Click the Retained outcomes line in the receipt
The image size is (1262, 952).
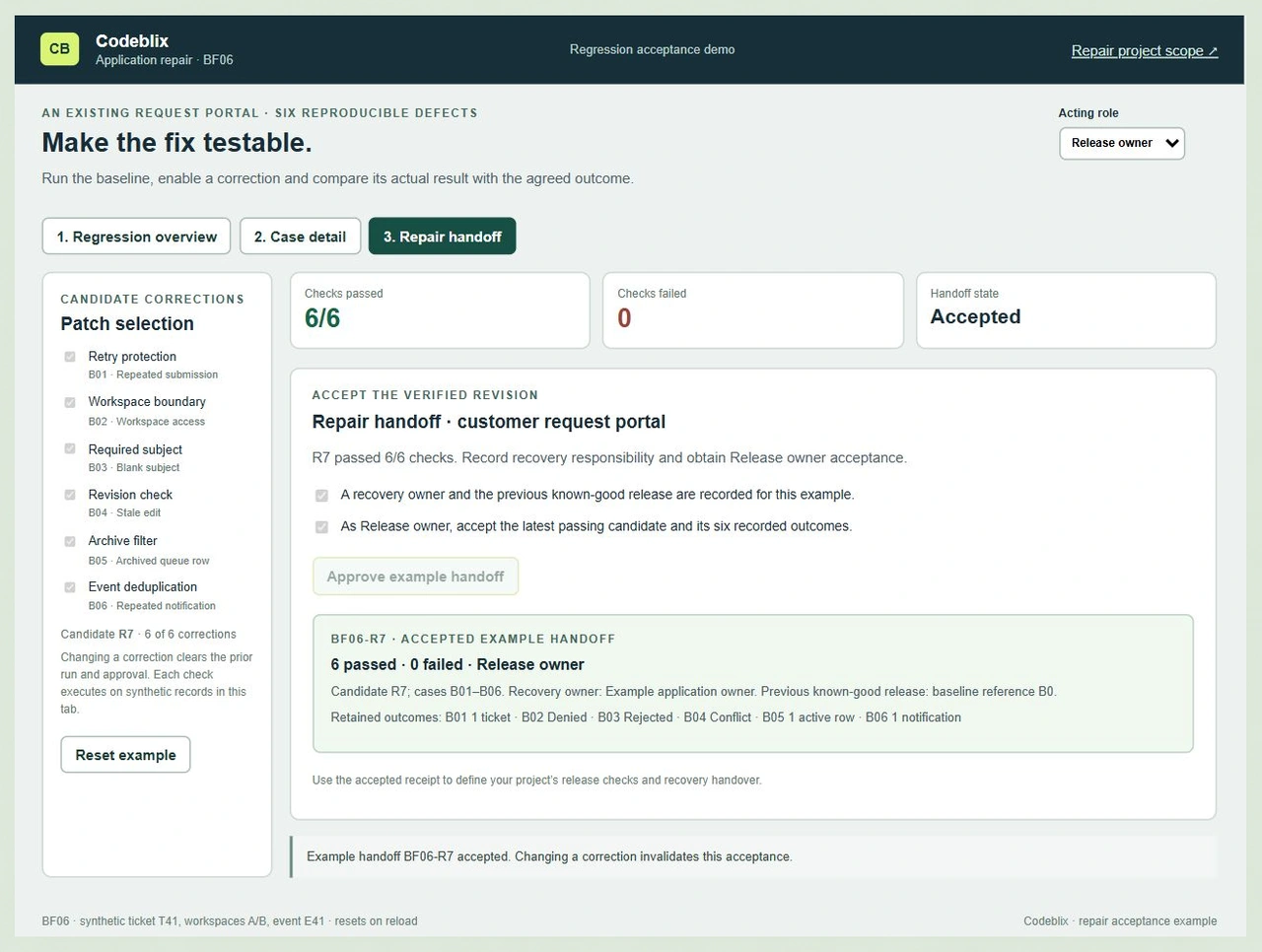pyautogui.click(x=646, y=717)
